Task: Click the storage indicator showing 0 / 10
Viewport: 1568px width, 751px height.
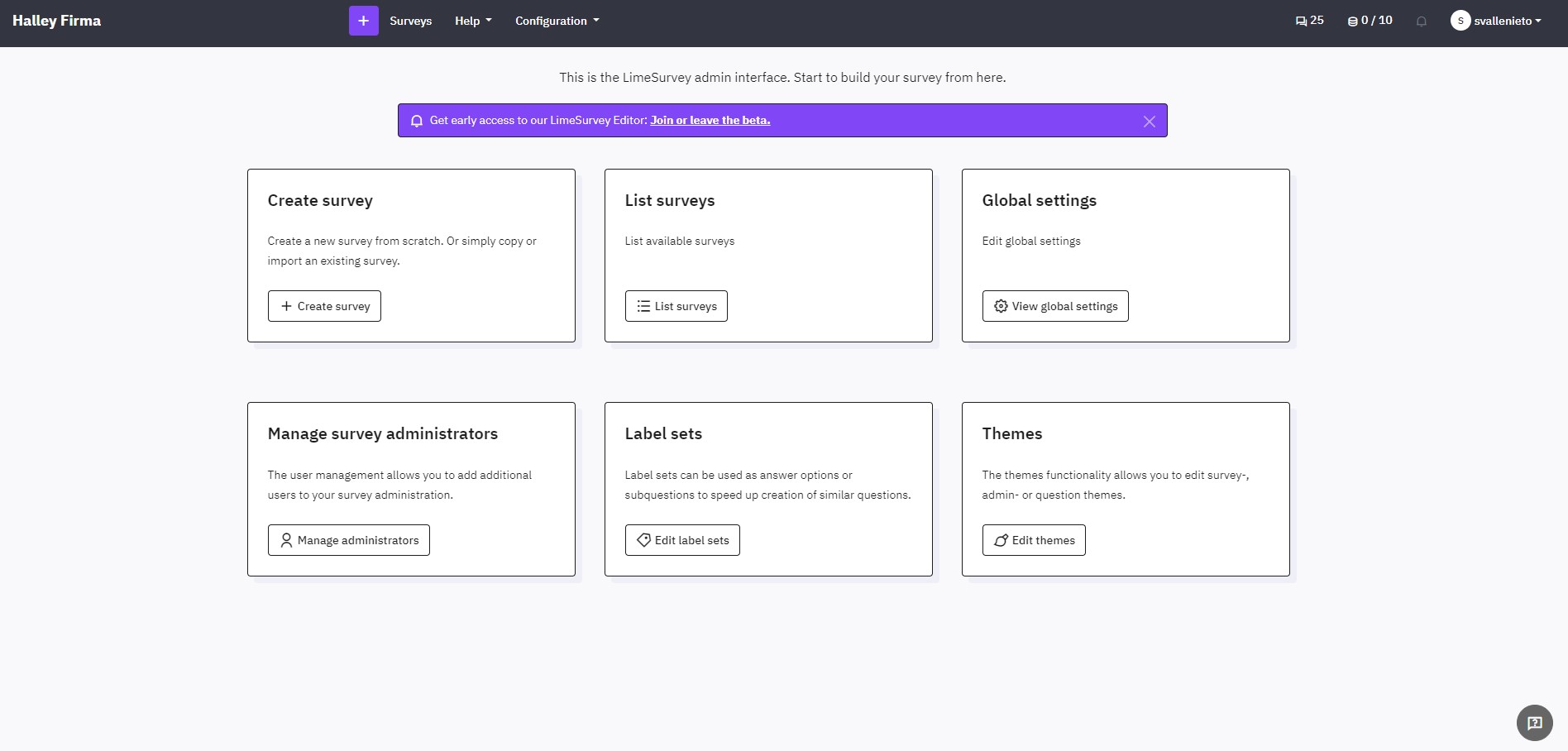Action: (x=1370, y=21)
